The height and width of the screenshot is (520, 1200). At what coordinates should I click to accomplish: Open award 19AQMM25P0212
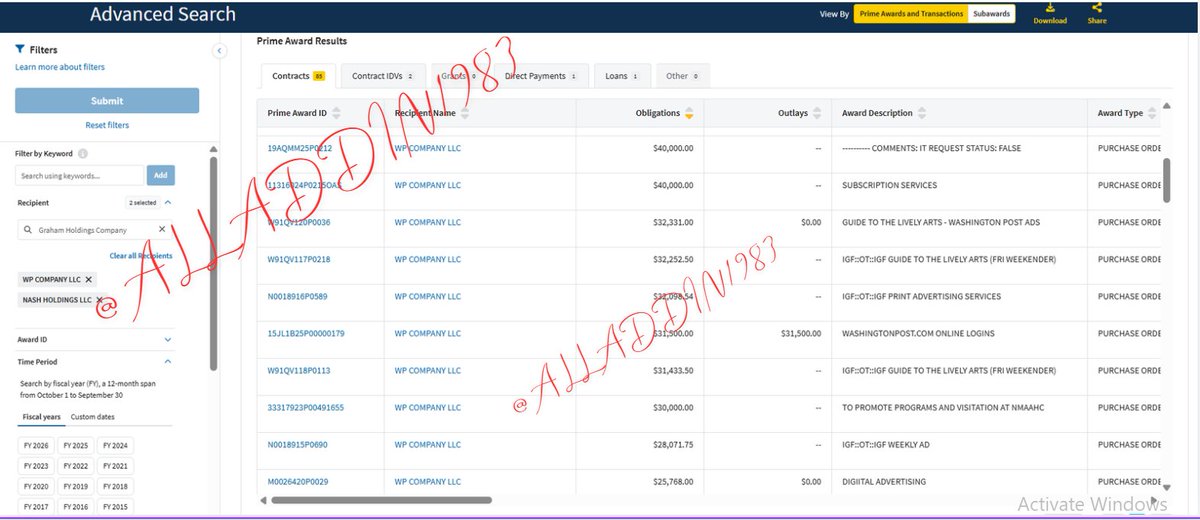(300, 148)
